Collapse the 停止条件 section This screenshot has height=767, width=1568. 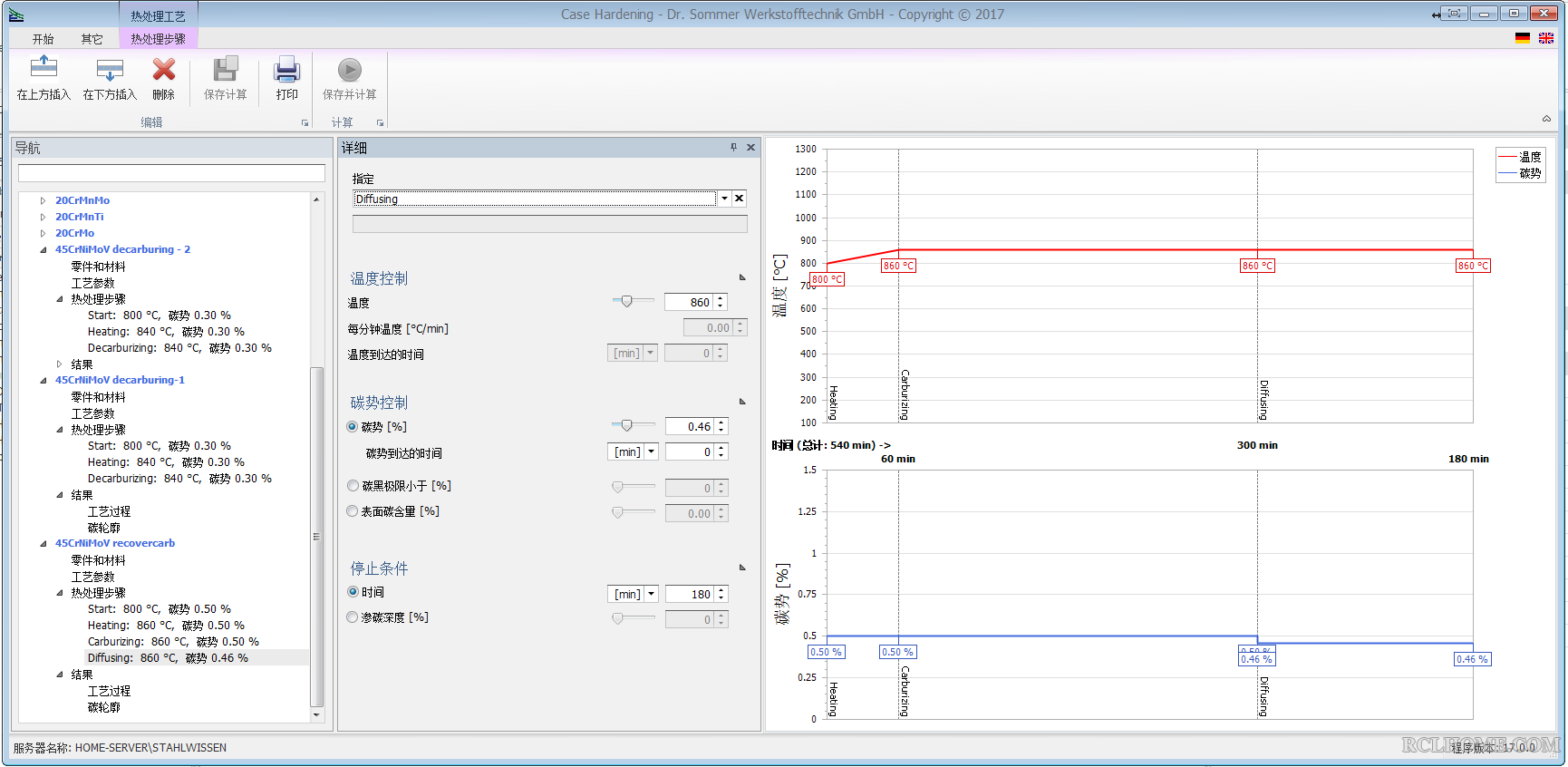[742, 568]
